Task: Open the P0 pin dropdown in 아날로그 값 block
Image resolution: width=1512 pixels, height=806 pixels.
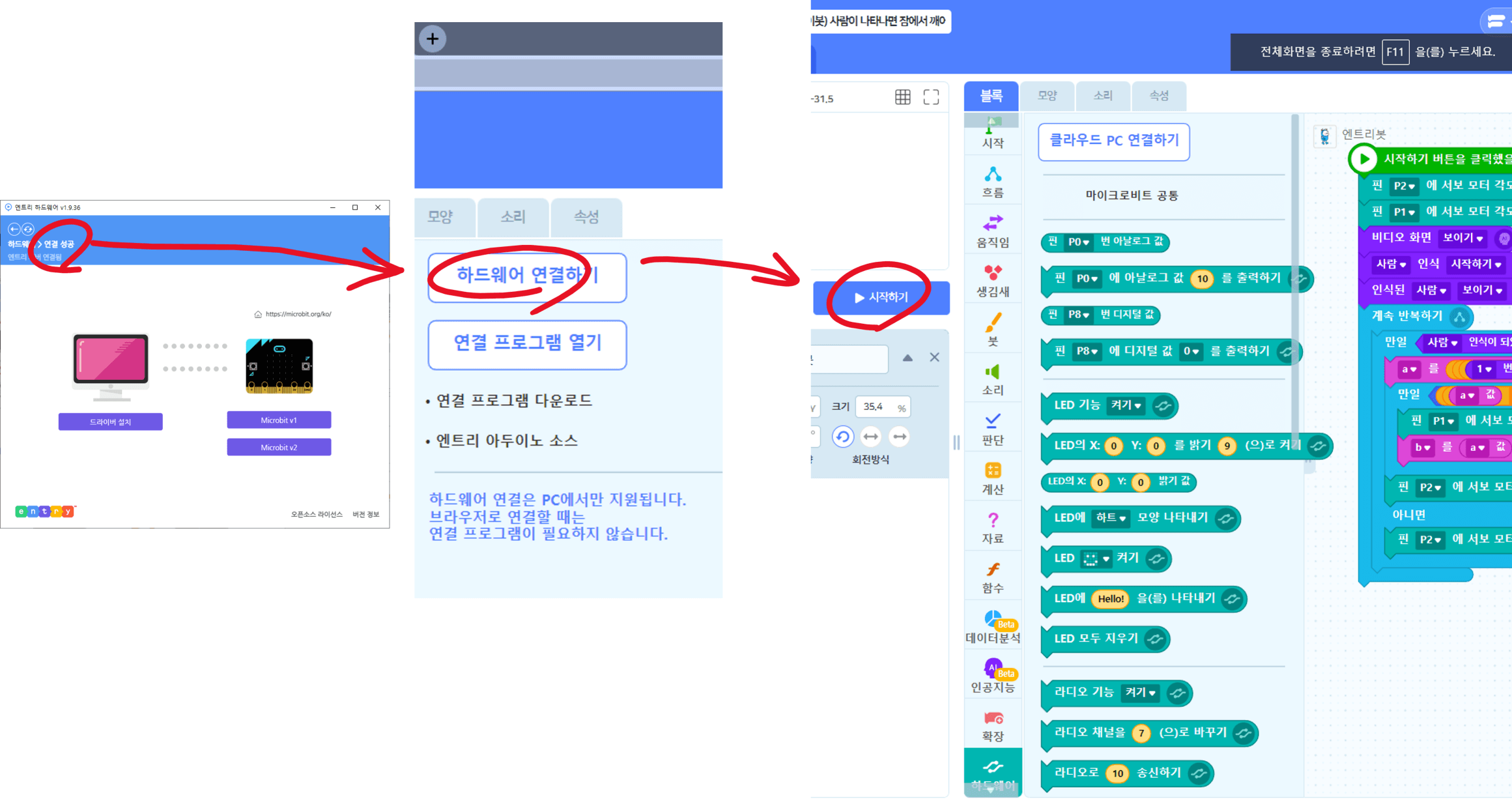Action: [1079, 242]
